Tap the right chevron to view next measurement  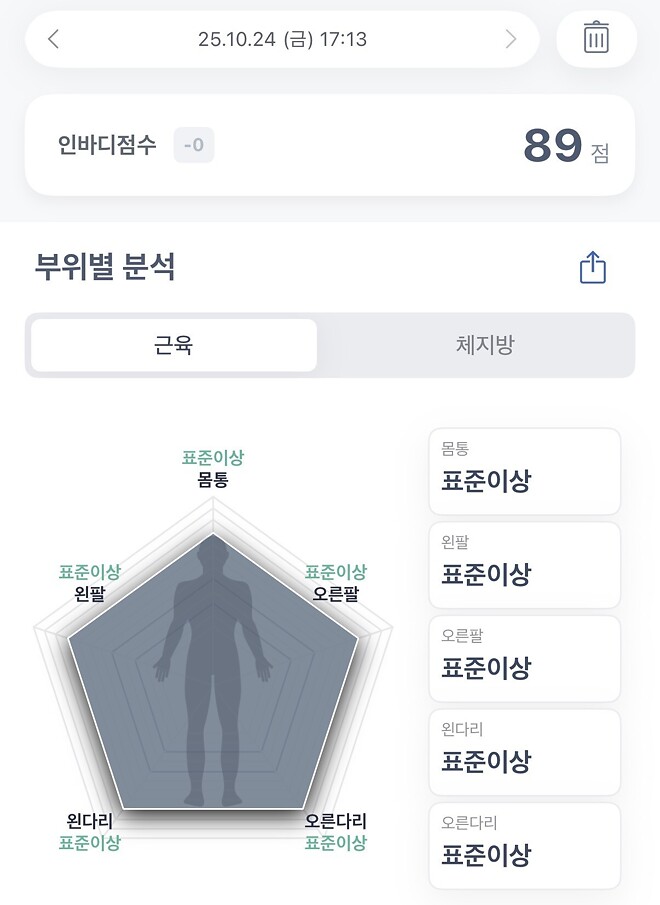pyautogui.click(x=511, y=39)
